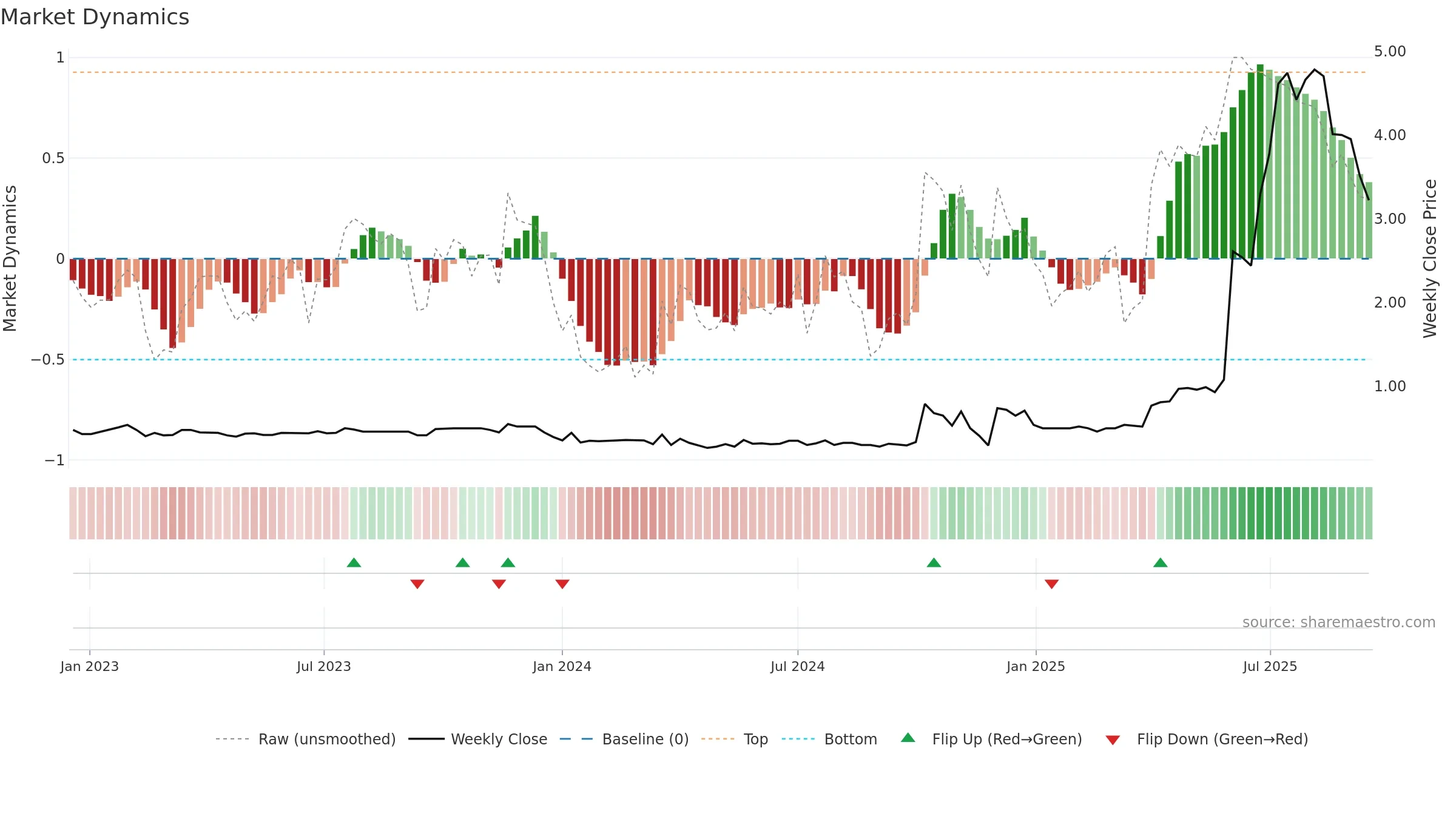
Task: Click the Flip Up marker in October 2024
Action: click(x=934, y=562)
